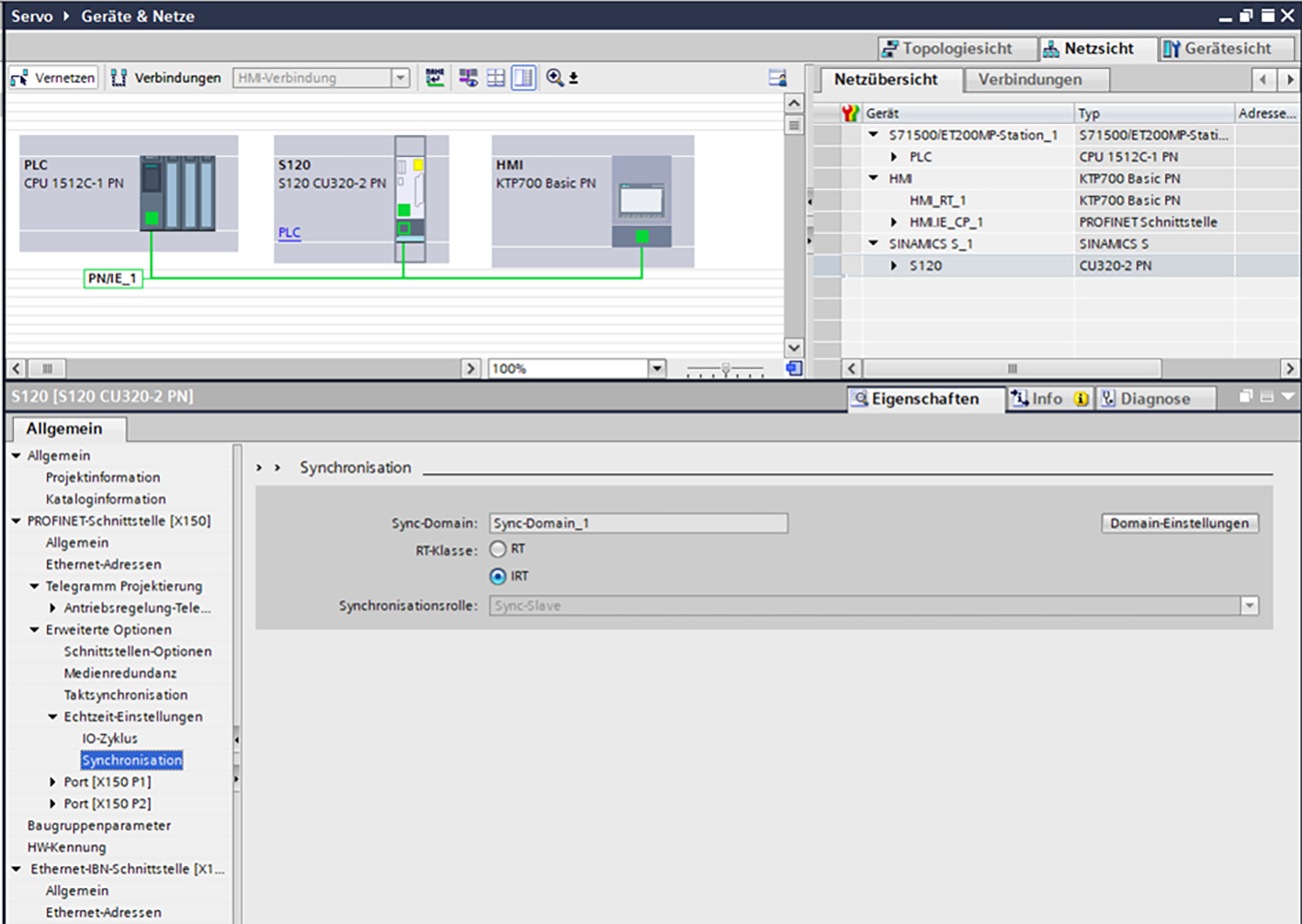The image size is (1302, 924).
Task: Collapse PROFINET-Schnittstelle [X150] node
Action: coord(17,521)
